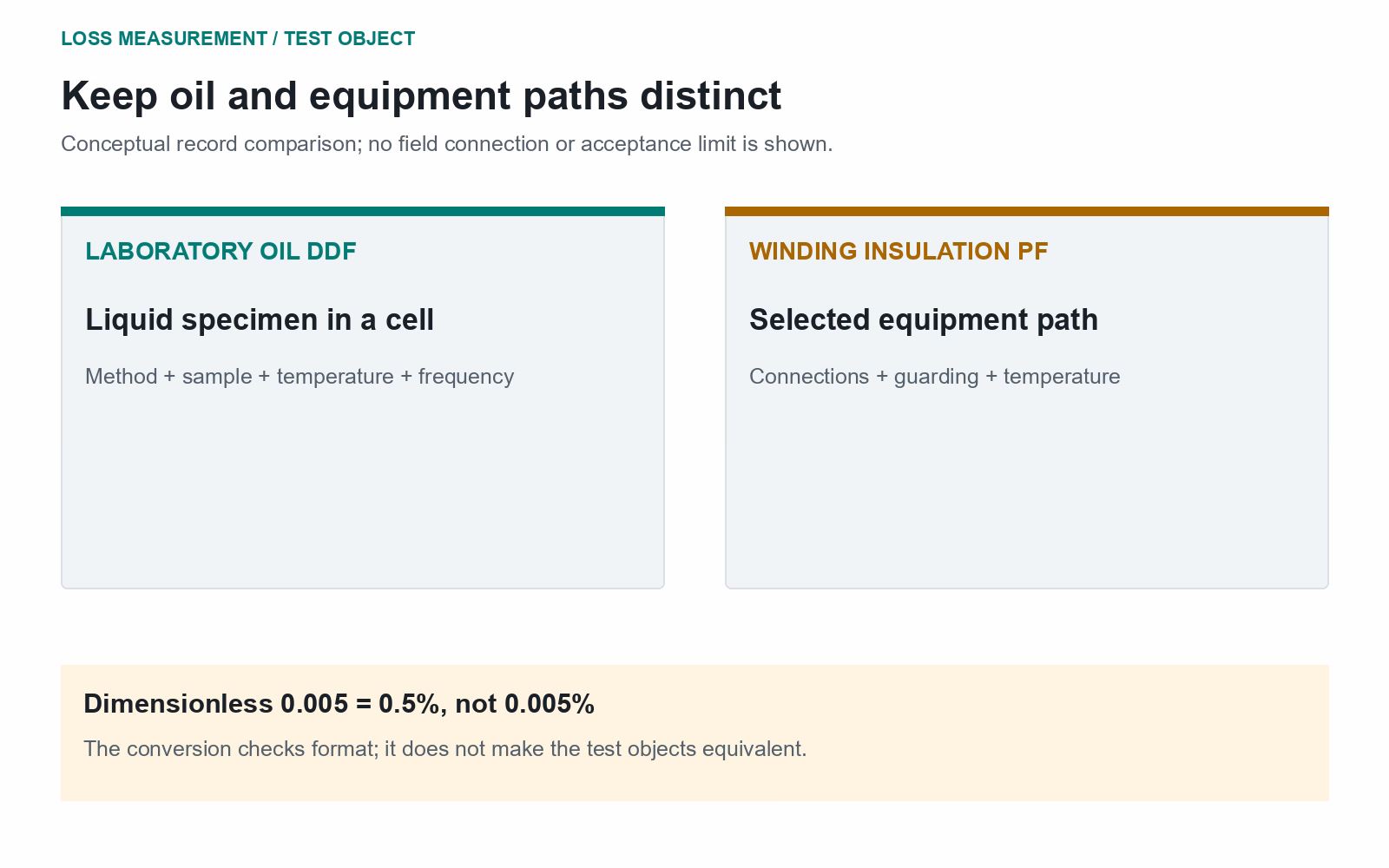Open the 'Selected equipment path' title
This screenshot has width=1389, height=868.
click(x=924, y=319)
